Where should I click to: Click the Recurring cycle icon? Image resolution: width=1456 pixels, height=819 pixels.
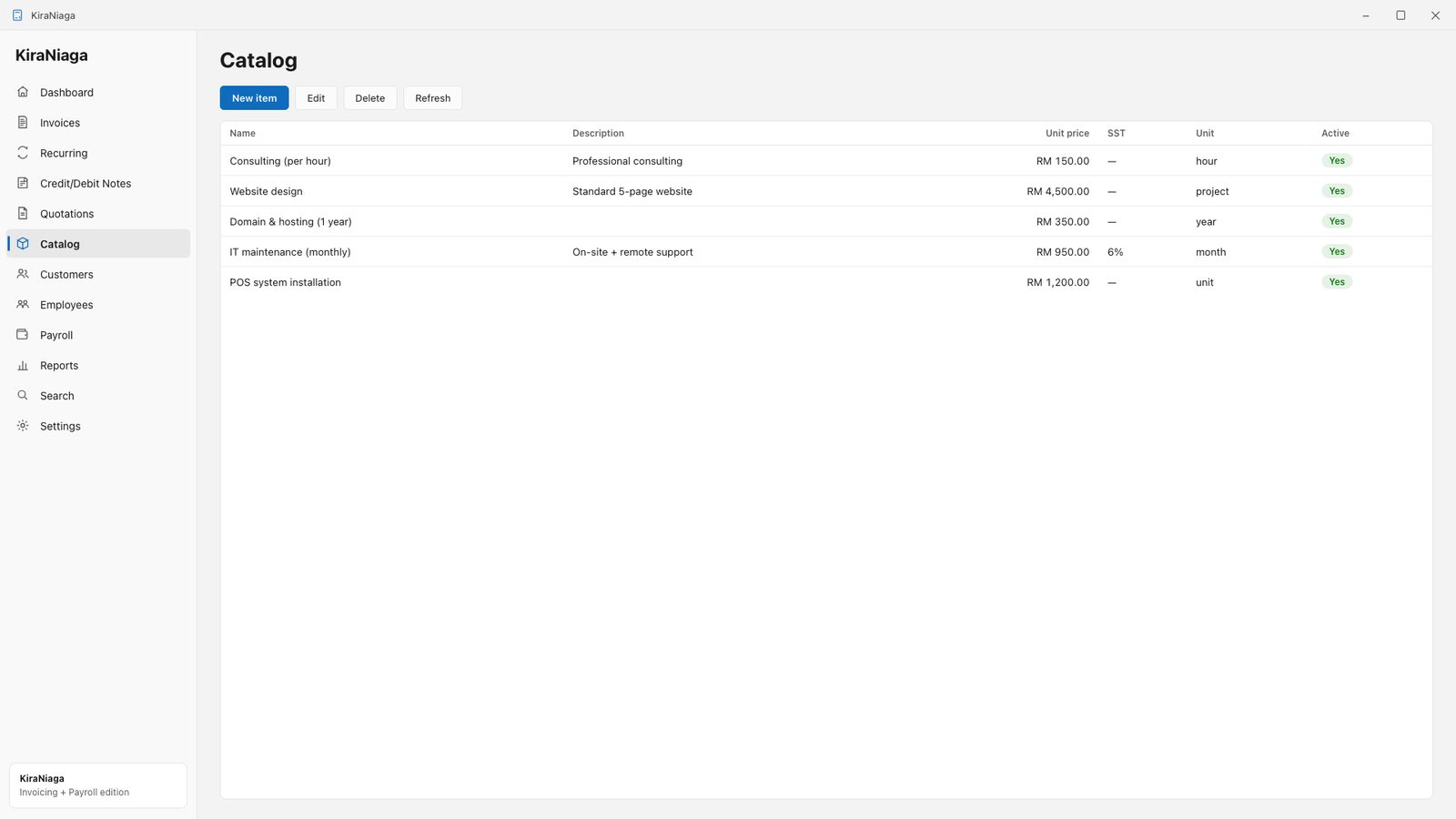click(23, 153)
